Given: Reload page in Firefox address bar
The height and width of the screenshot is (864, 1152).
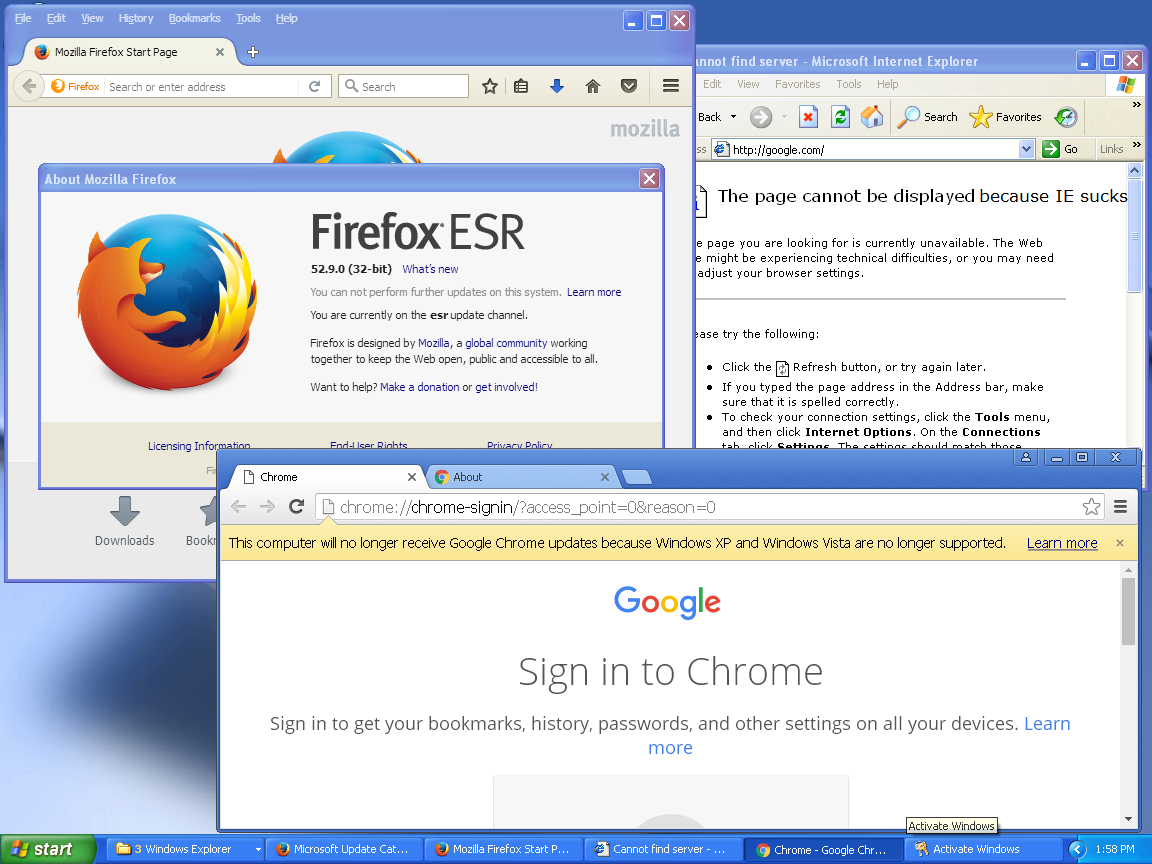Looking at the screenshot, I should (314, 86).
